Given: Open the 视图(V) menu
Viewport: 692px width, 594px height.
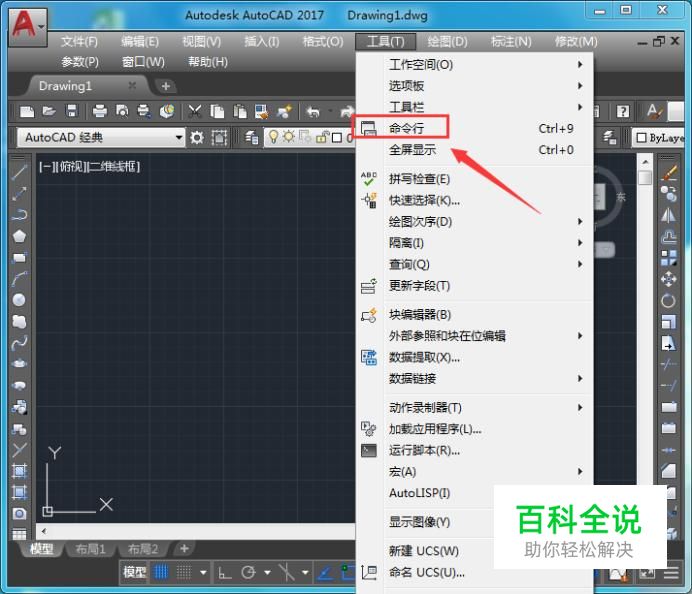Looking at the screenshot, I should coord(202,41).
